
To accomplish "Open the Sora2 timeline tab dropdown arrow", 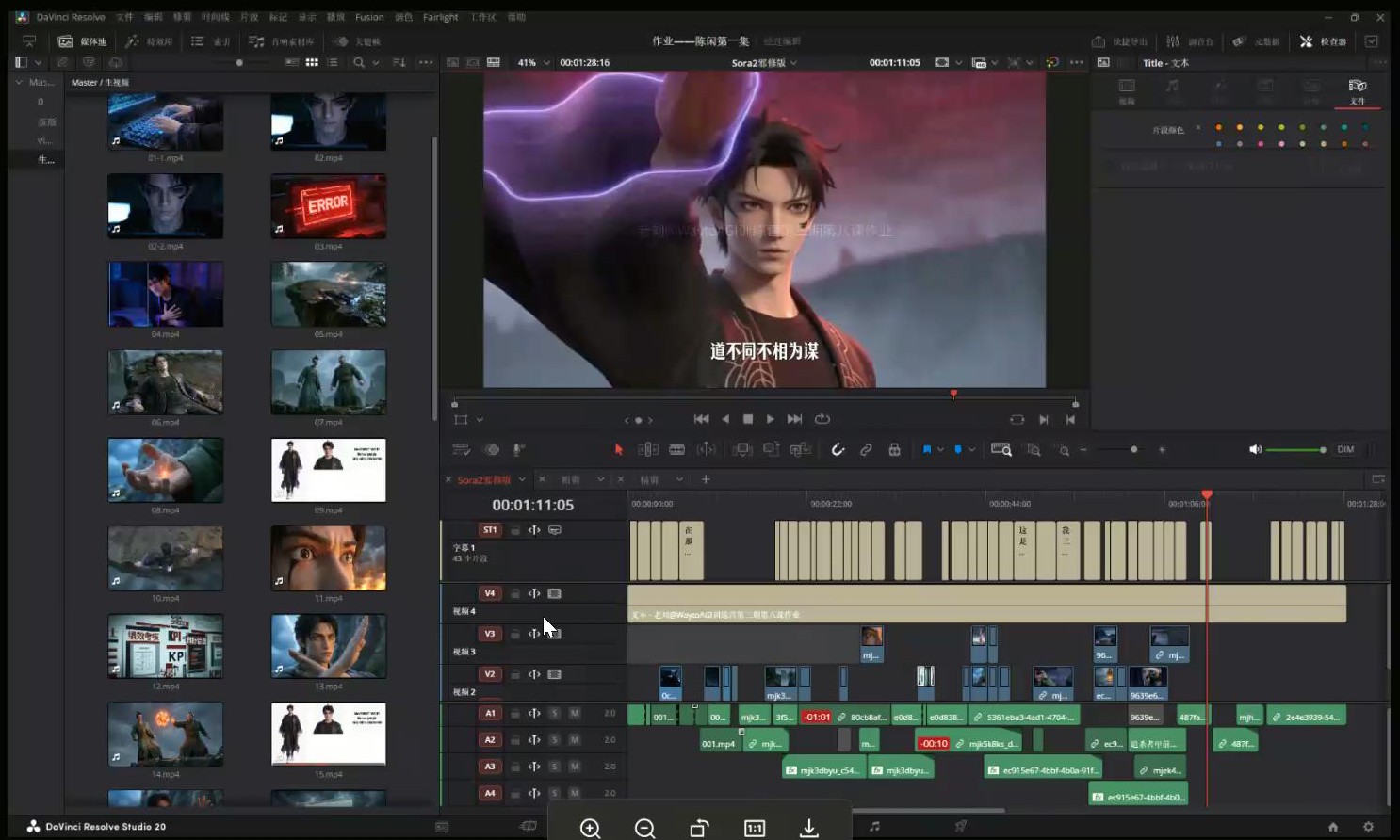I will tap(522, 479).
